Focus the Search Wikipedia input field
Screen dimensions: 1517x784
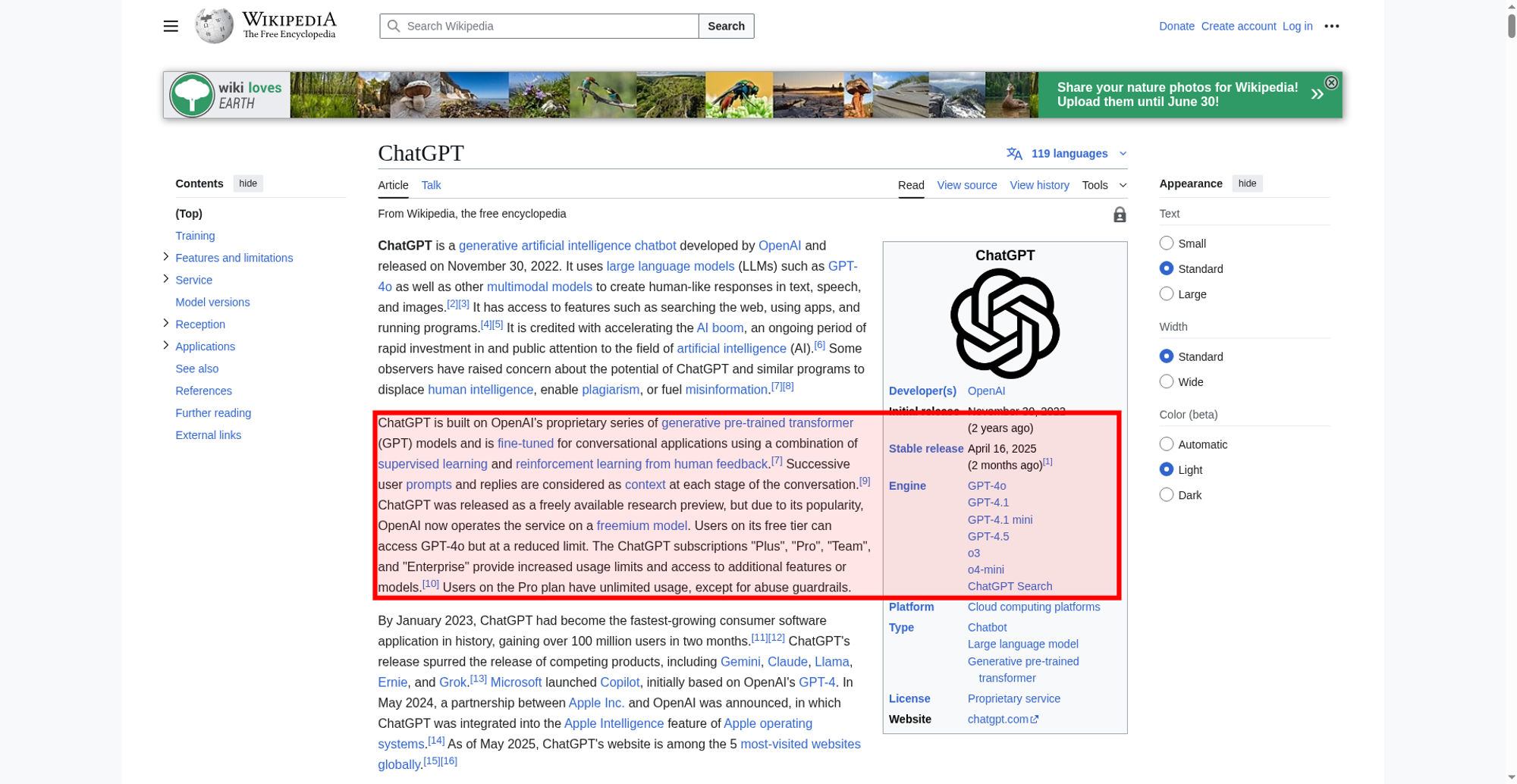pyautogui.click(x=539, y=26)
